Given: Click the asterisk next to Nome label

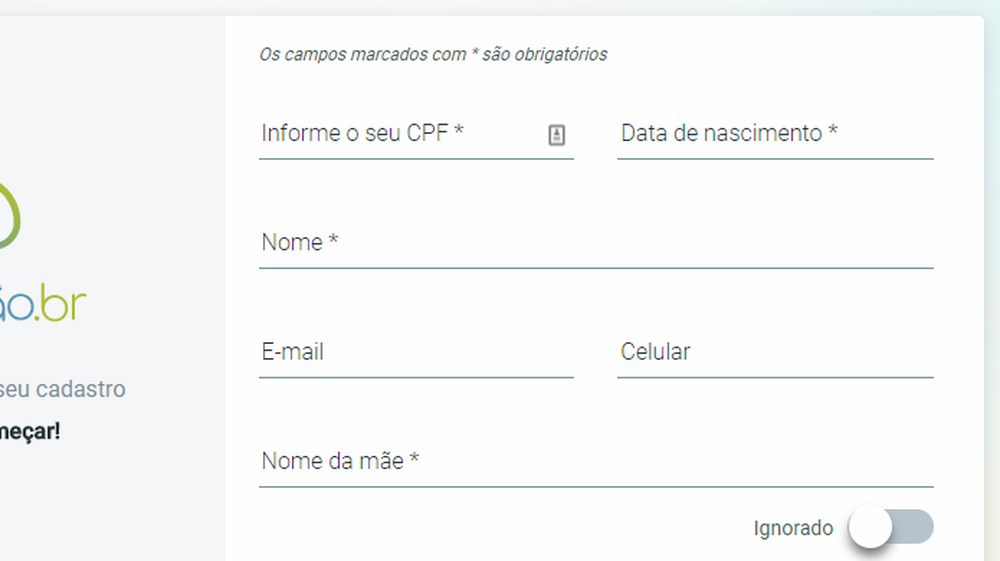Looking at the screenshot, I should point(334,242).
